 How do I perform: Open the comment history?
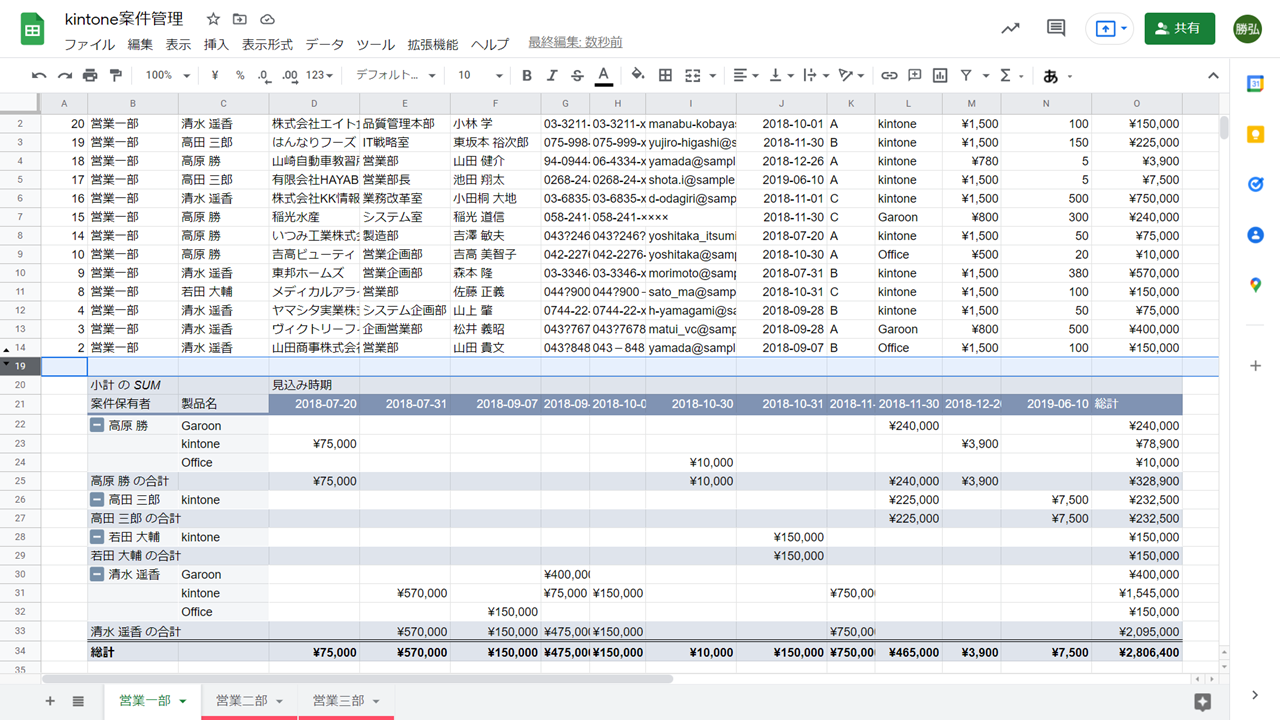click(x=1056, y=28)
